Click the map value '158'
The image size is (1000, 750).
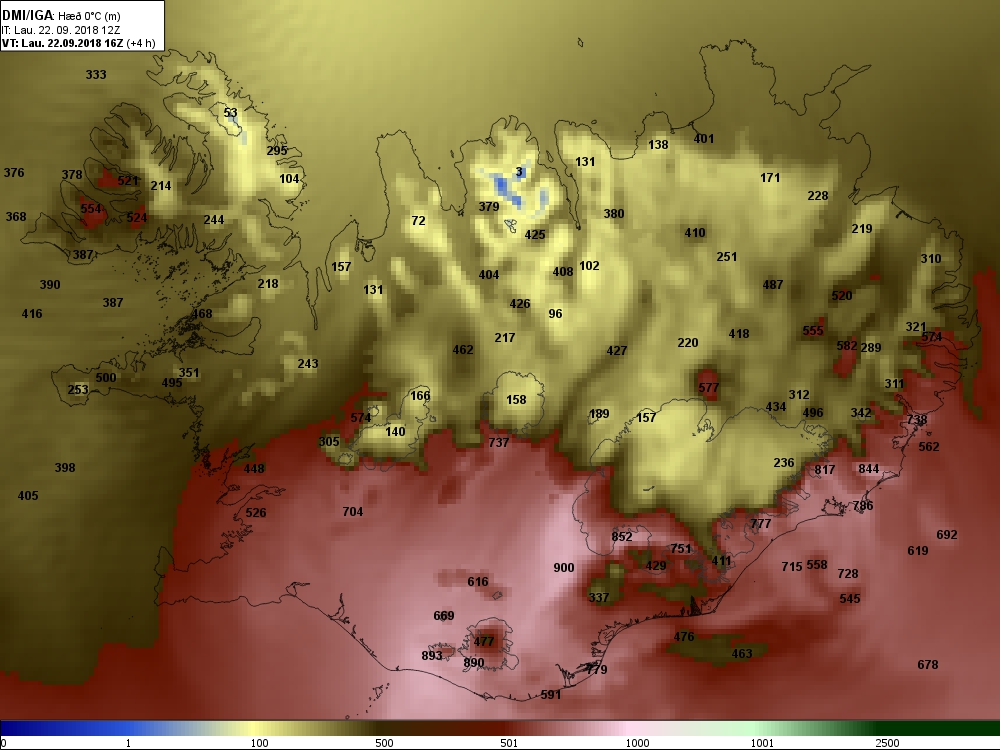(x=516, y=400)
